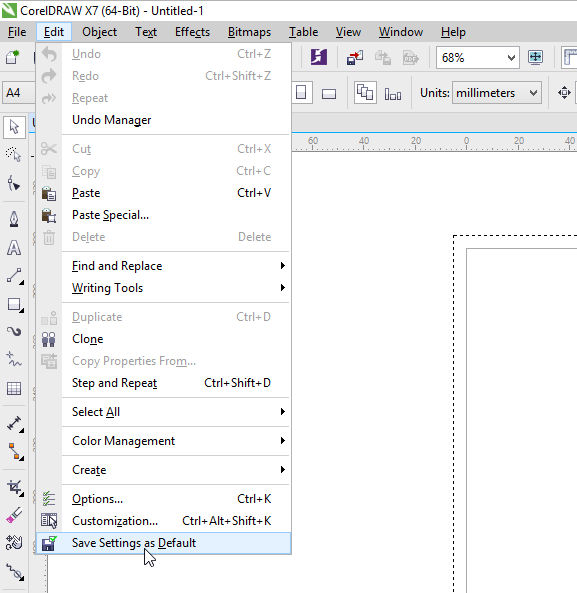Open the Help menu
577x593 pixels.
(453, 32)
